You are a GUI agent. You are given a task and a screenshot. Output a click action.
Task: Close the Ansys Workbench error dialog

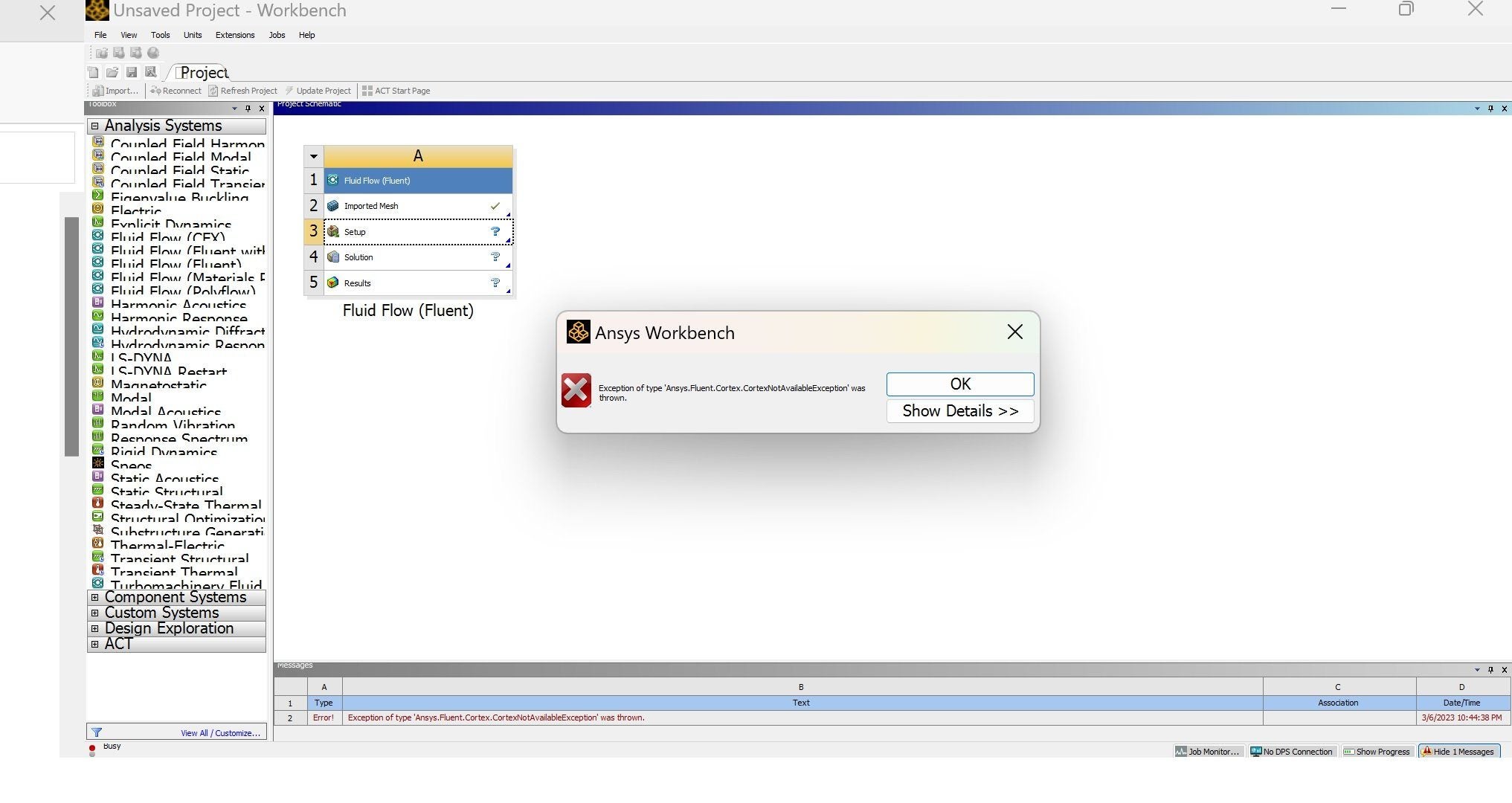[1015, 332]
